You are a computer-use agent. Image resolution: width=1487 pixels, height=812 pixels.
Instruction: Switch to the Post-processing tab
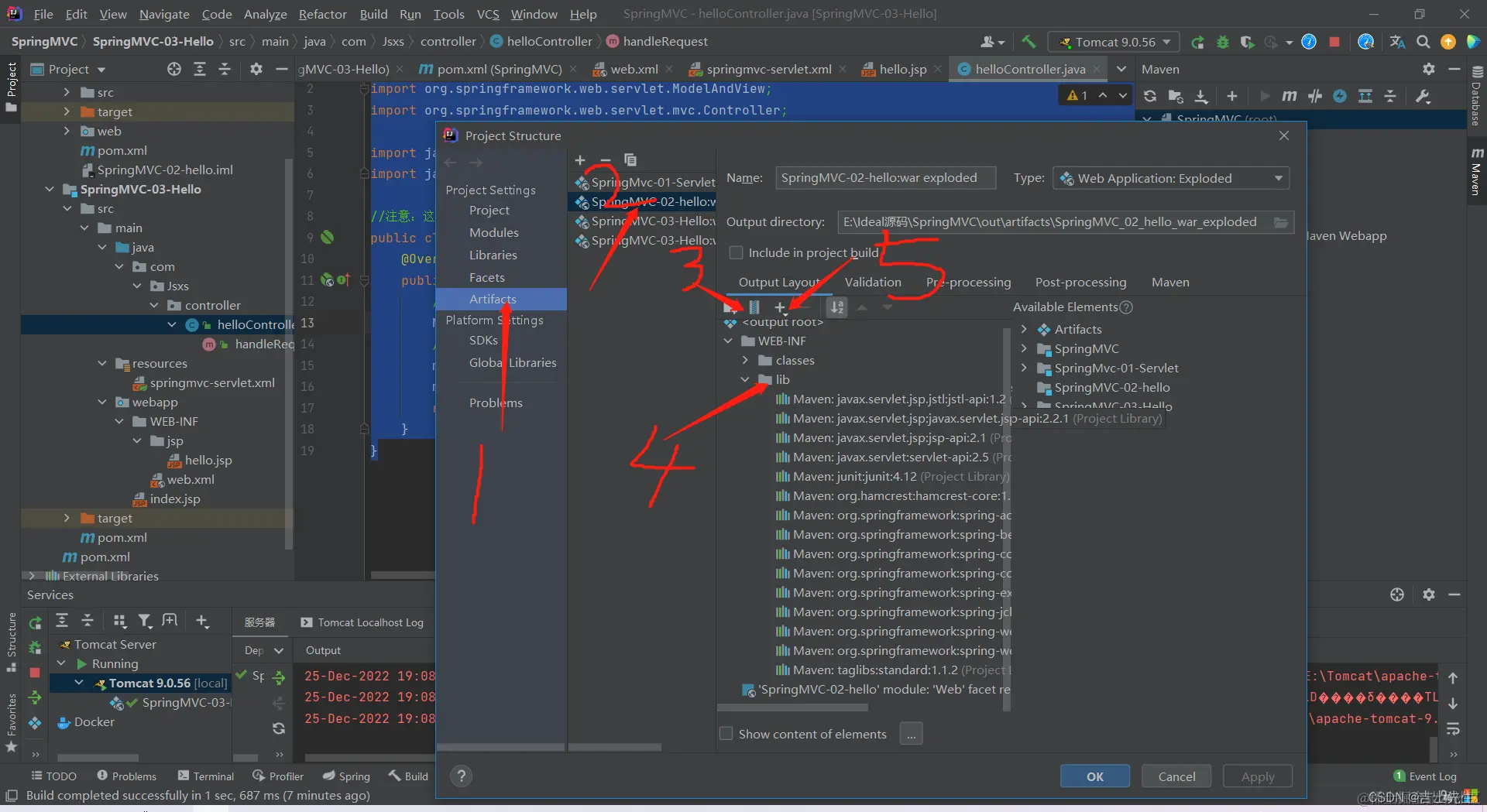click(1080, 282)
